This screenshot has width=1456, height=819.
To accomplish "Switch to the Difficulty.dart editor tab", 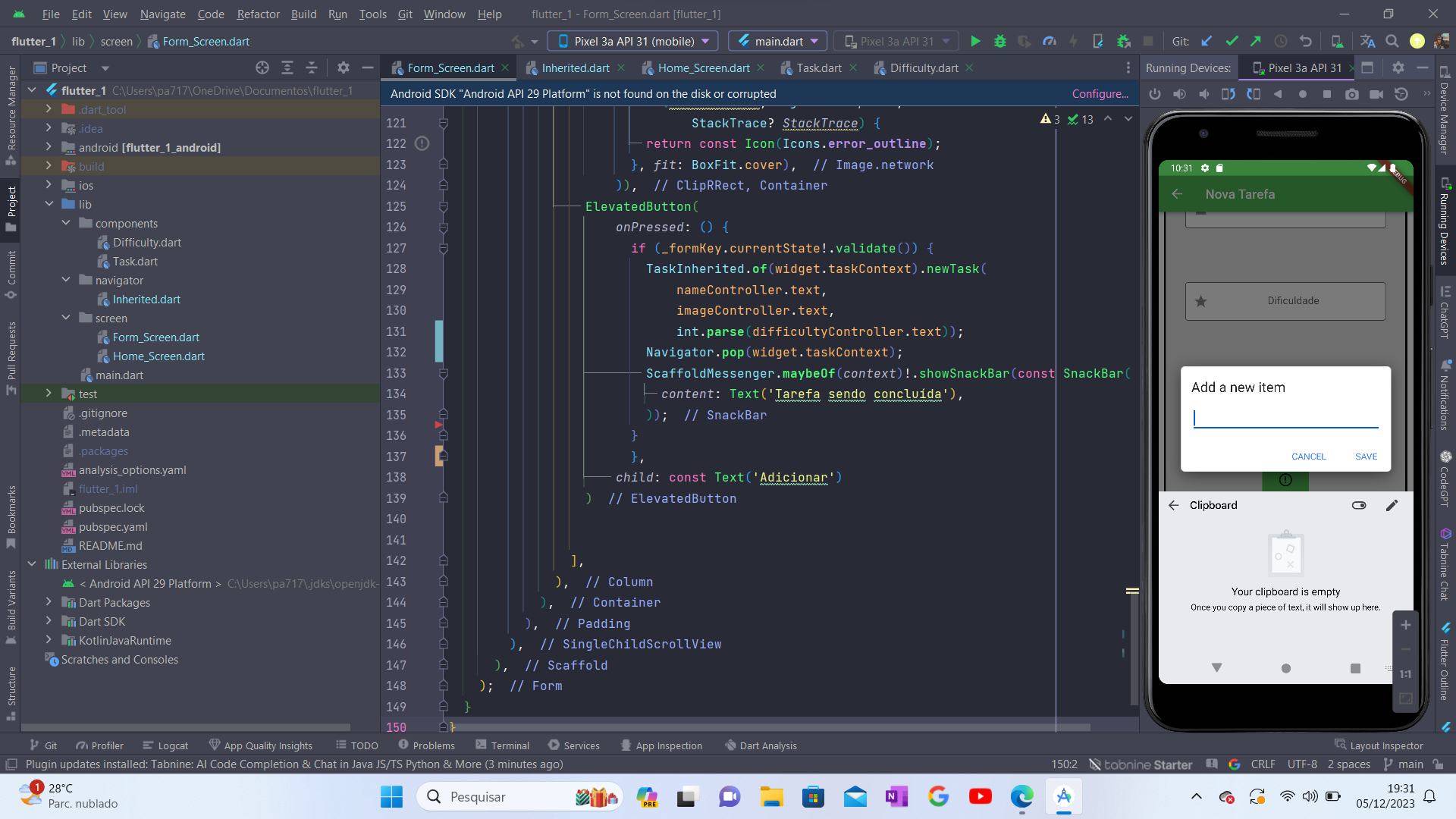I will (x=924, y=68).
